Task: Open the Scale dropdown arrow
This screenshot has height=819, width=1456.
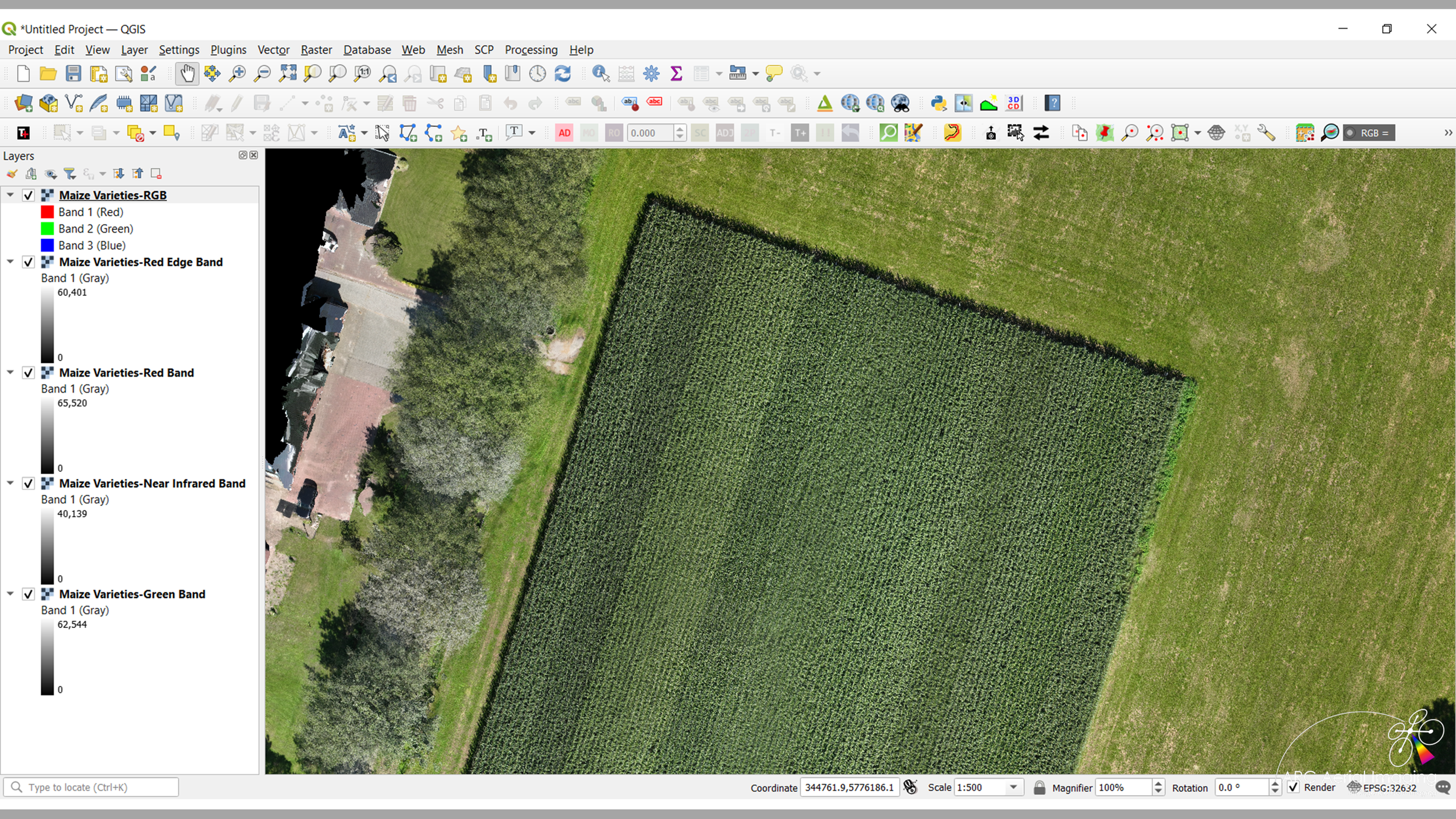Action: coord(1013,788)
